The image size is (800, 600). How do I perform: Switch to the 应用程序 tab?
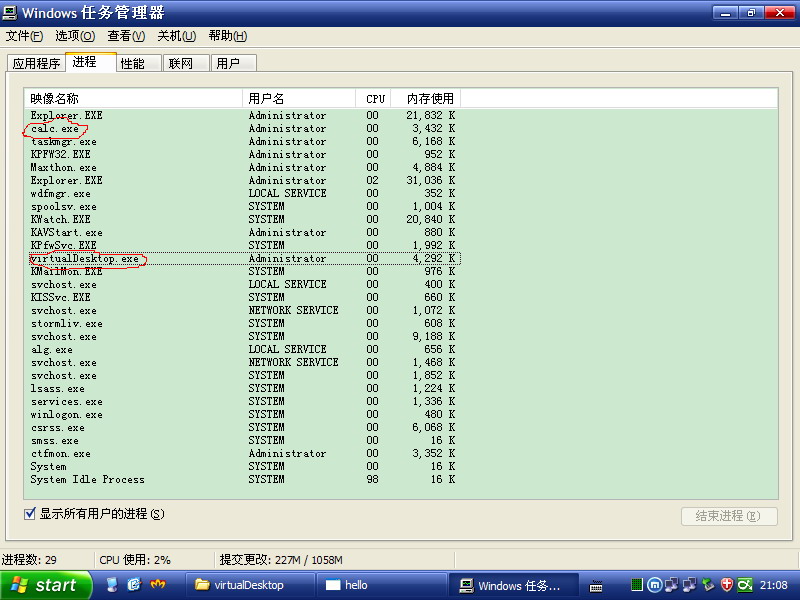click(x=36, y=63)
